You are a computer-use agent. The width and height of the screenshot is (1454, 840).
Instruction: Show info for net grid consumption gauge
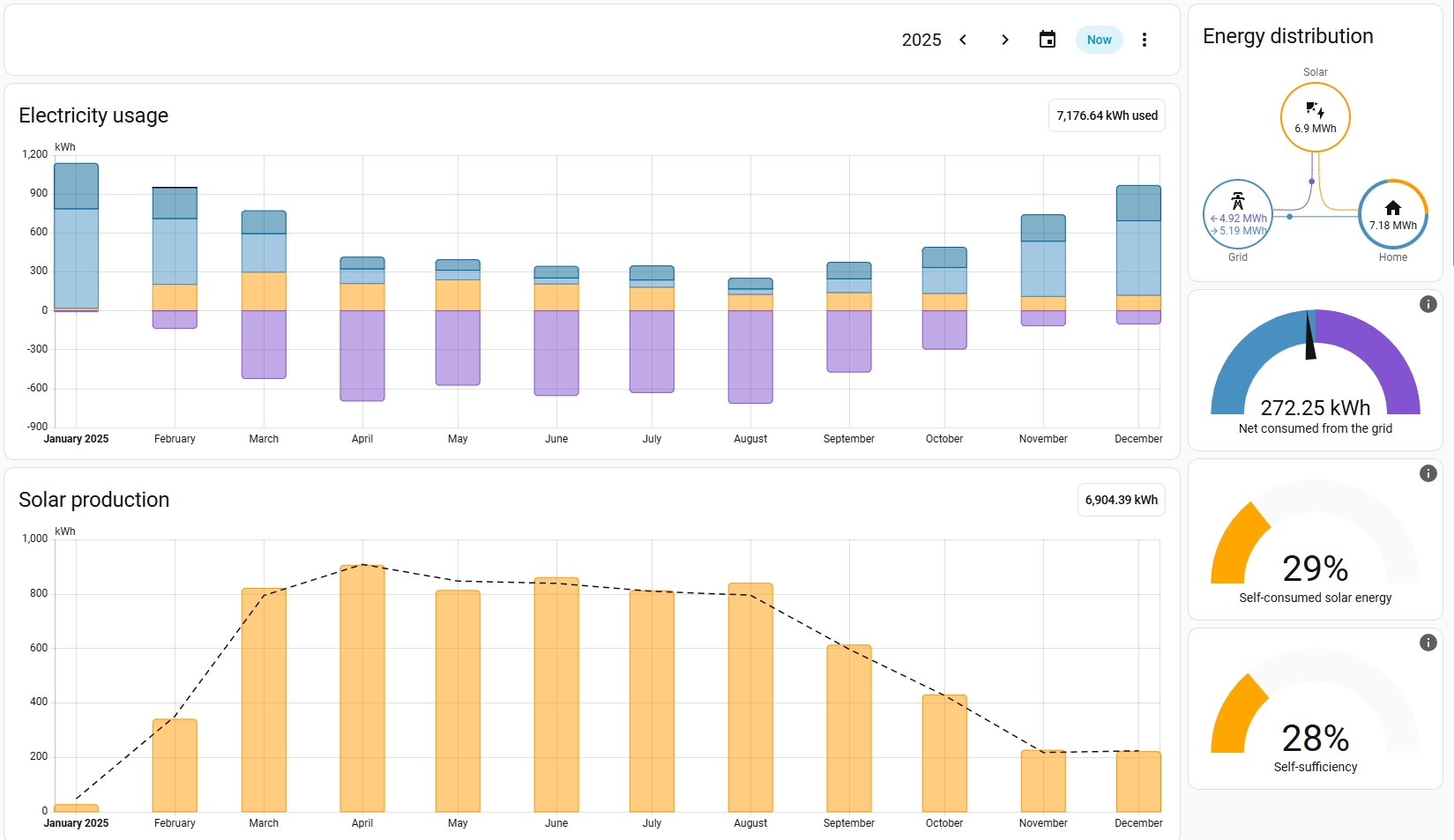[1428, 304]
